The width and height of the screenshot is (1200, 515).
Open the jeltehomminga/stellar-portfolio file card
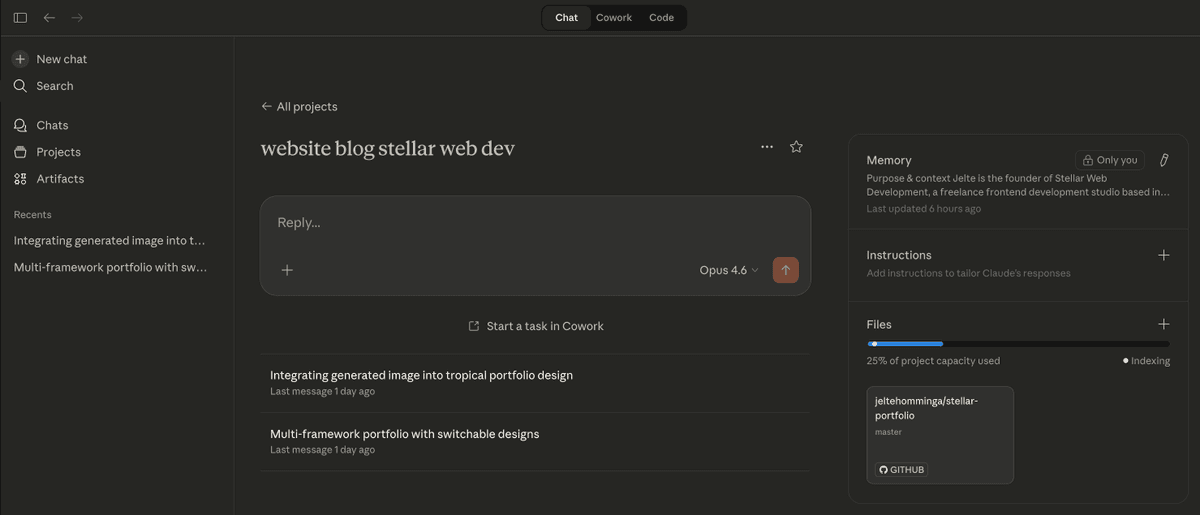(940, 435)
